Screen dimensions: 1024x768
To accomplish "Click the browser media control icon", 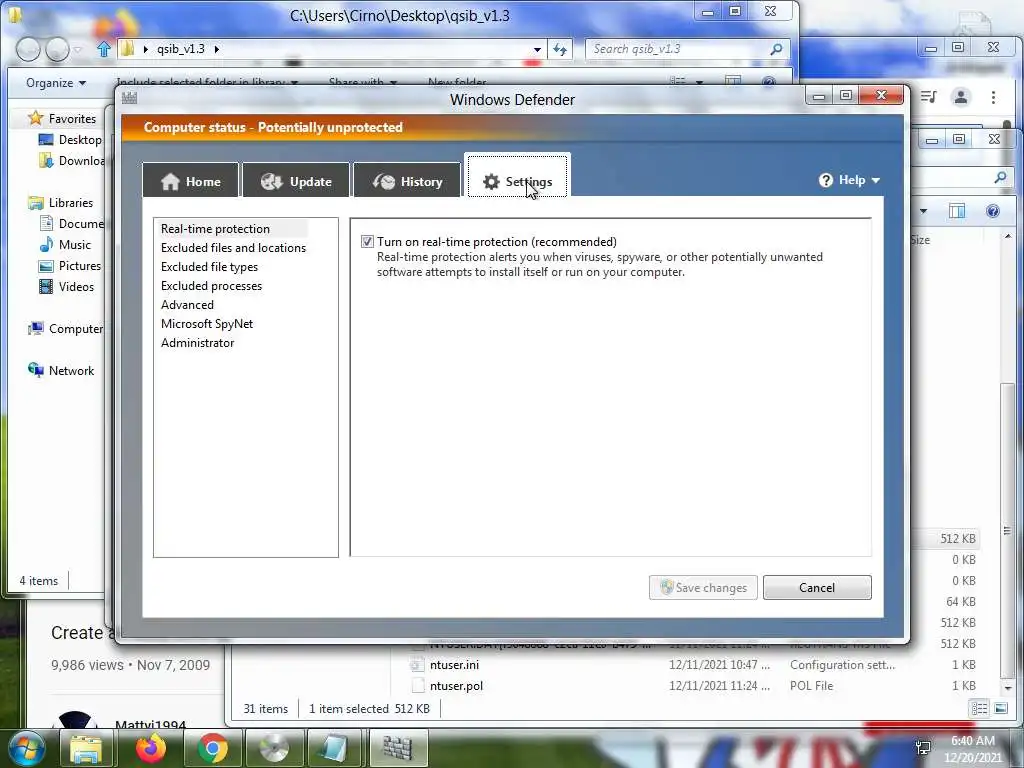I will (x=929, y=97).
